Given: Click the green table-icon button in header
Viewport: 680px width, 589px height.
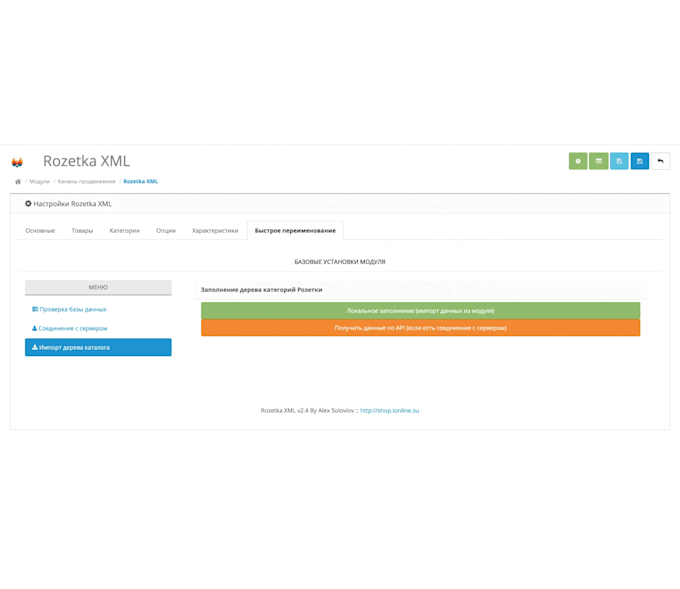Looking at the screenshot, I should (598, 161).
